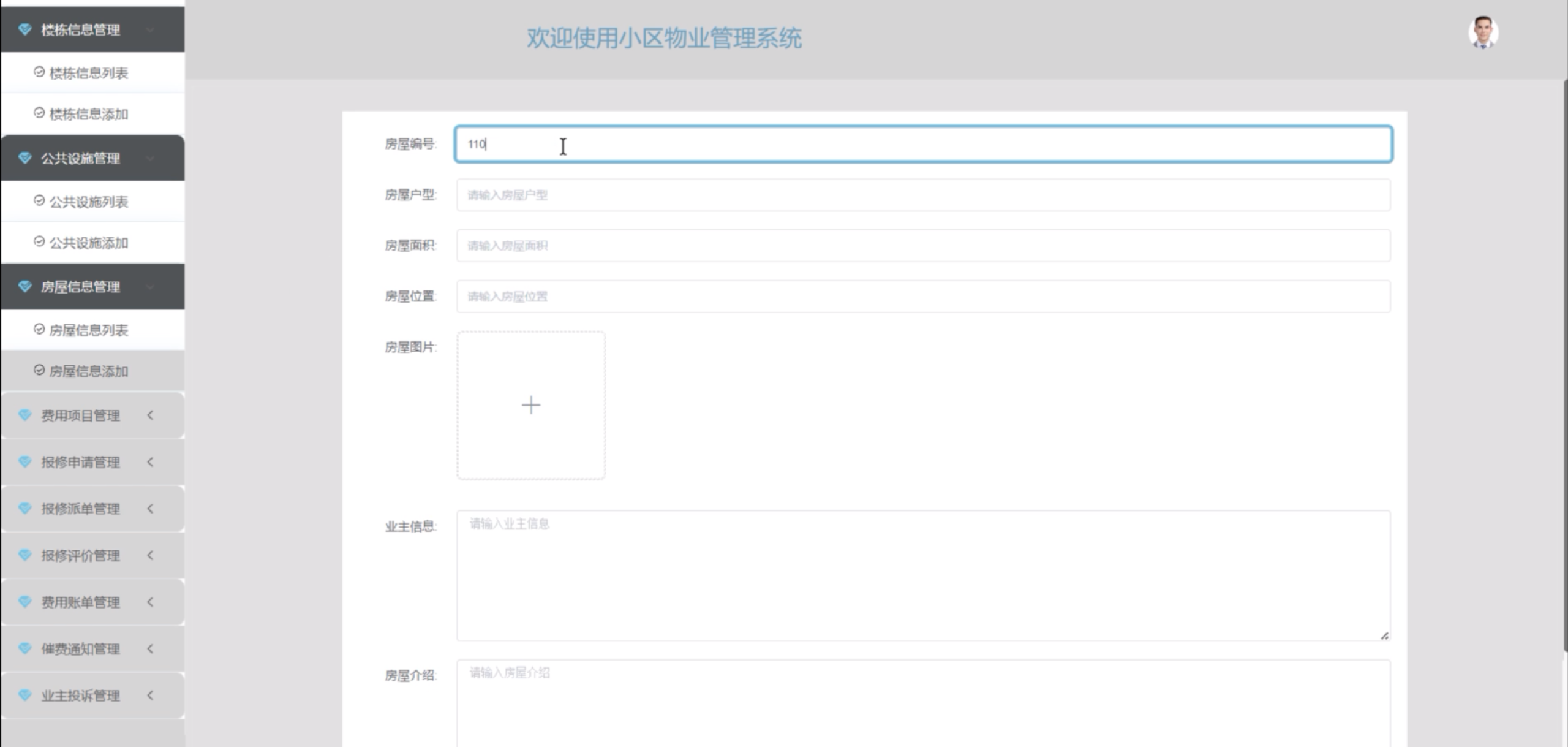Click the diamond icon beside 公共设施管理
The height and width of the screenshot is (747, 1568).
(x=24, y=157)
